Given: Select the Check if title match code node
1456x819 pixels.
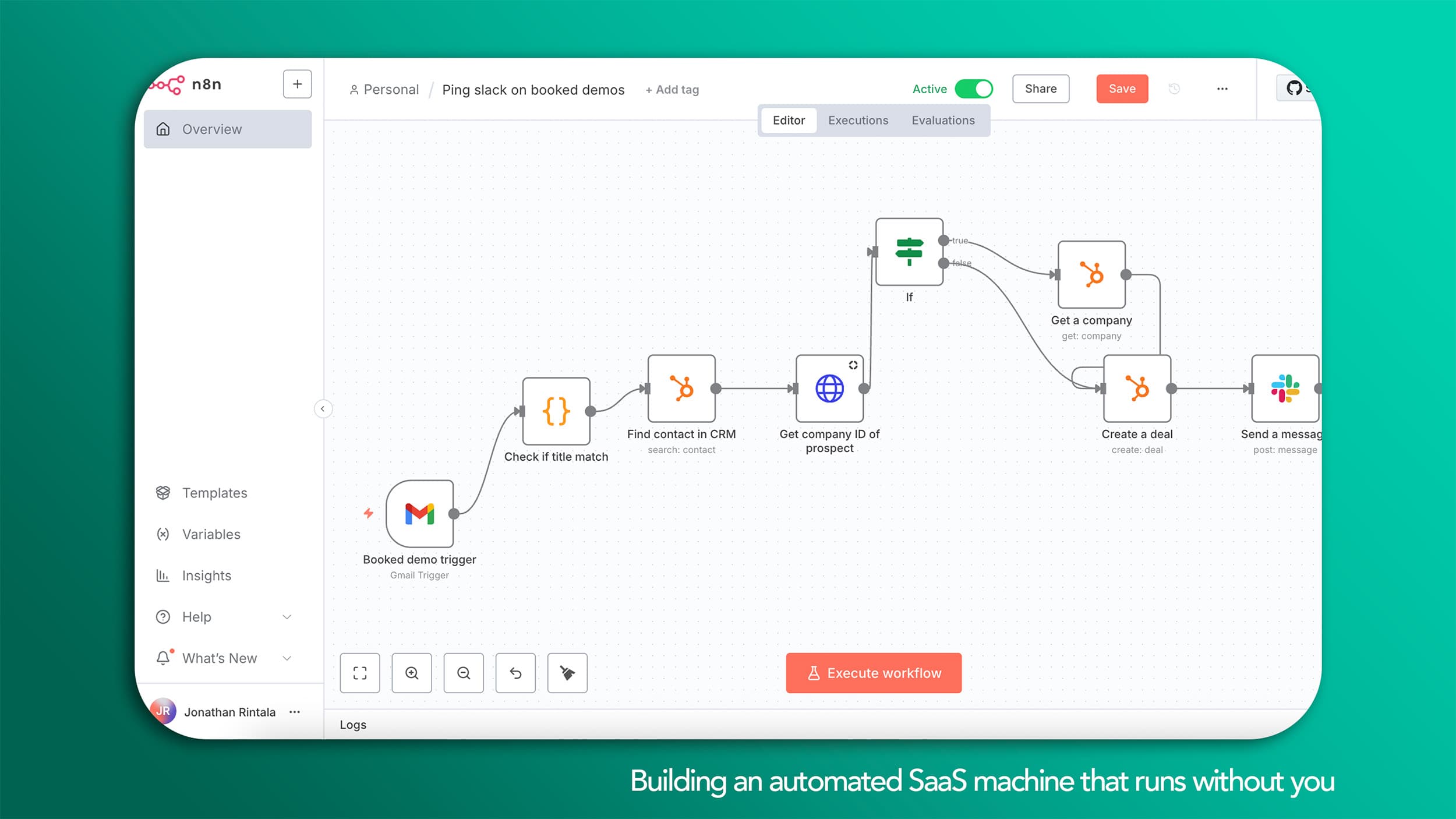Looking at the screenshot, I should click(556, 411).
